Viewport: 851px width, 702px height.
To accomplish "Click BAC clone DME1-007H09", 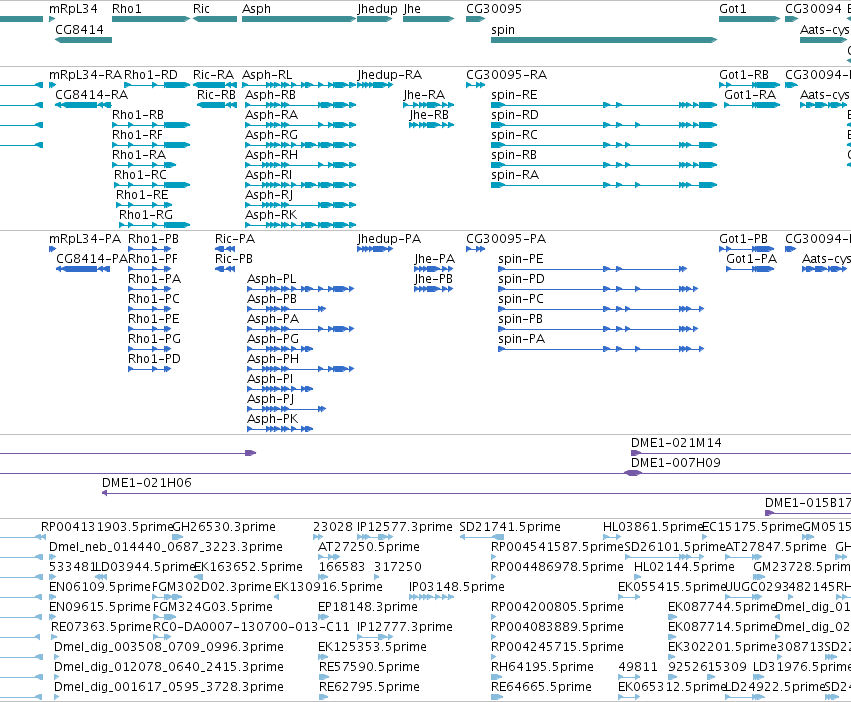I will pyautogui.click(x=676, y=463).
